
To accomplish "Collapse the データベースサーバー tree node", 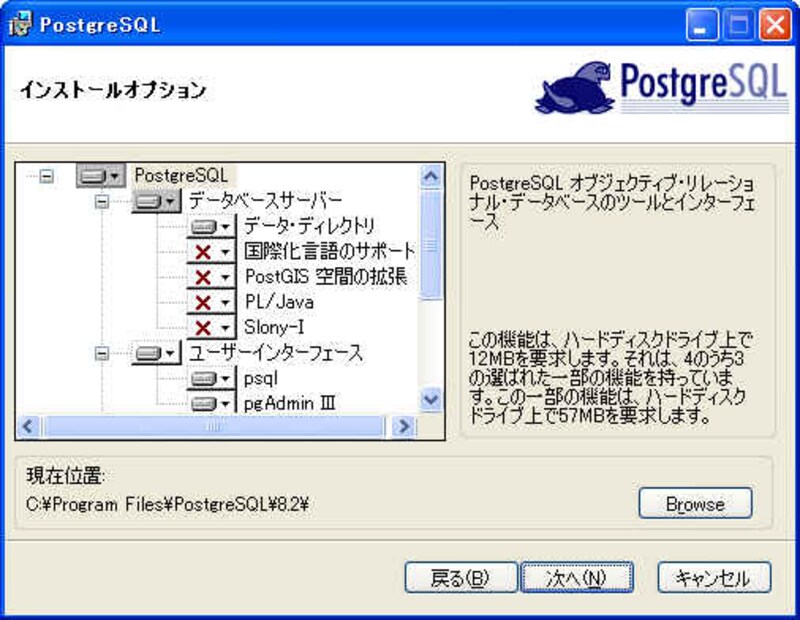I will point(102,201).
